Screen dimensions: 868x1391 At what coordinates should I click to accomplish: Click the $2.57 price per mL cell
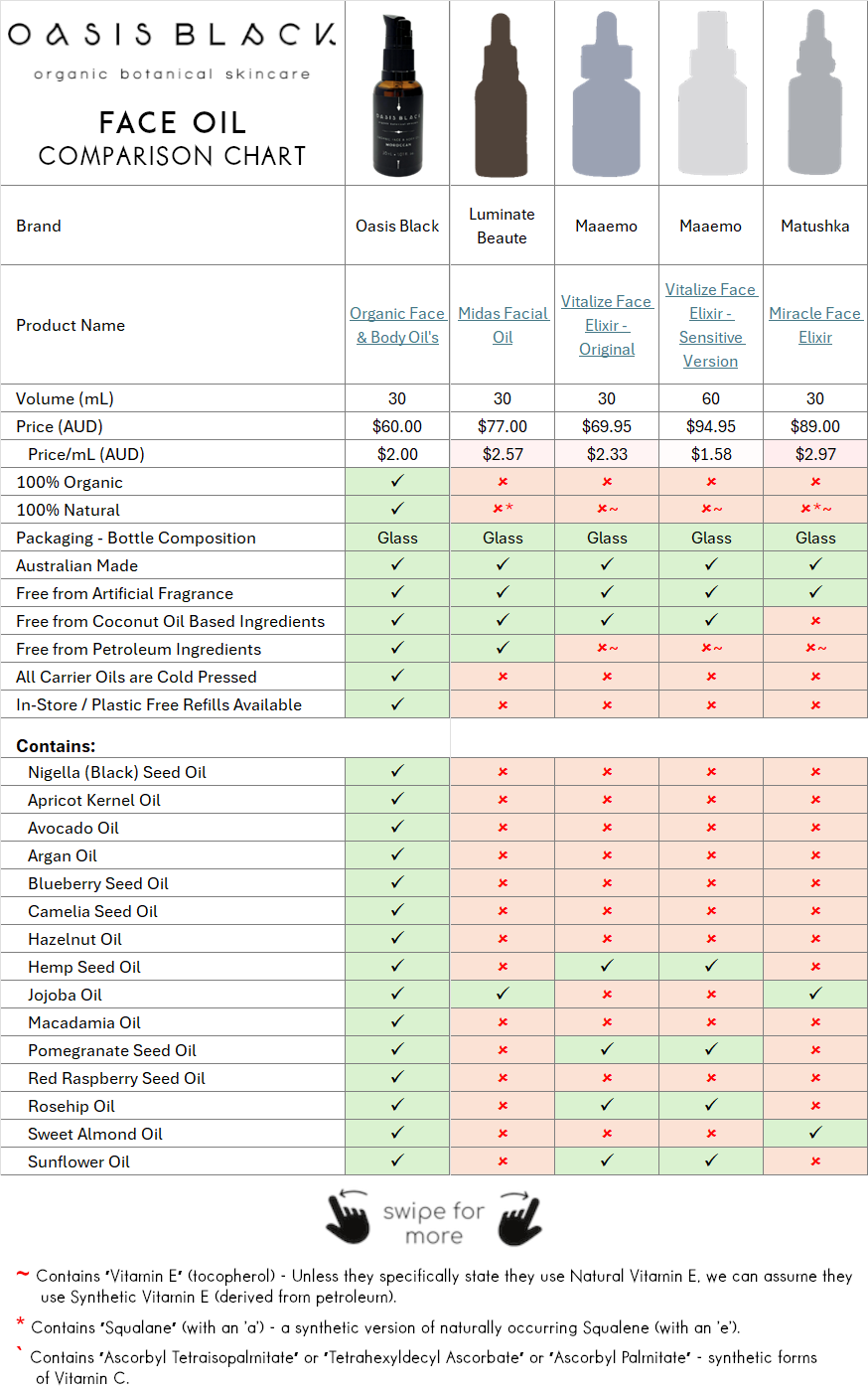503,454
